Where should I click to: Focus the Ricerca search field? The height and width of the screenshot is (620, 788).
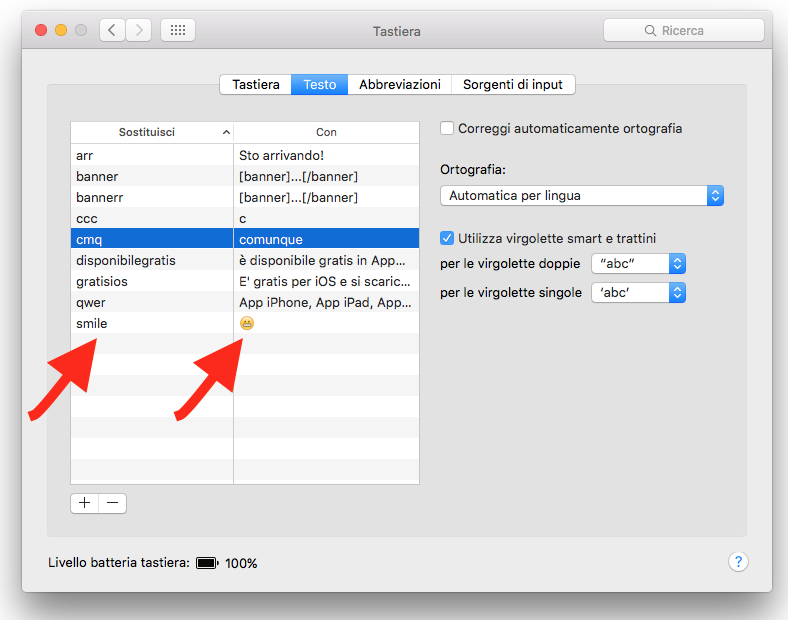point(683,31)
